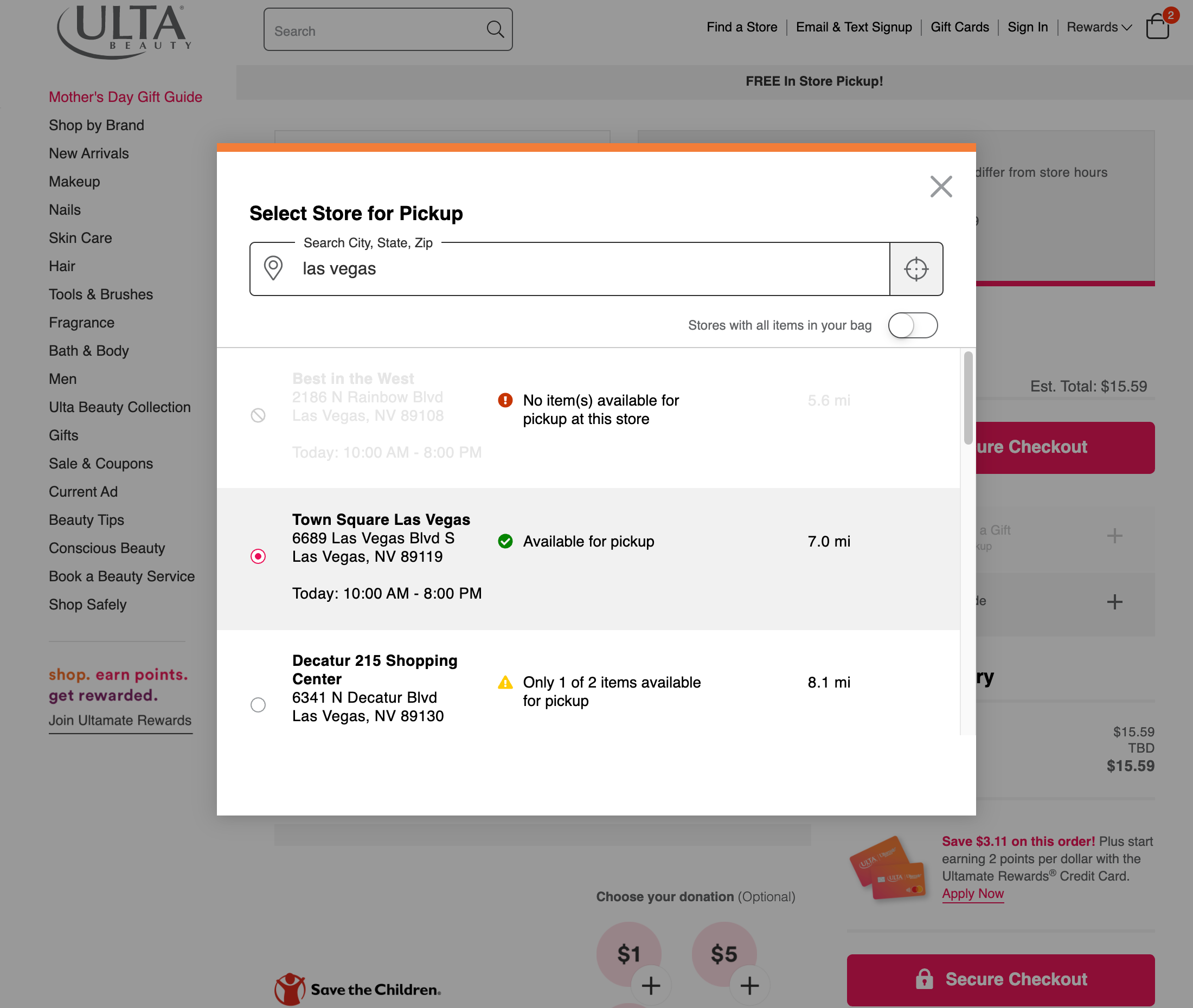Click the locate-me crosshair in store search
Image resolution: width=1193 pixels, height=1008 pixels.
click(x=916, y=268)
